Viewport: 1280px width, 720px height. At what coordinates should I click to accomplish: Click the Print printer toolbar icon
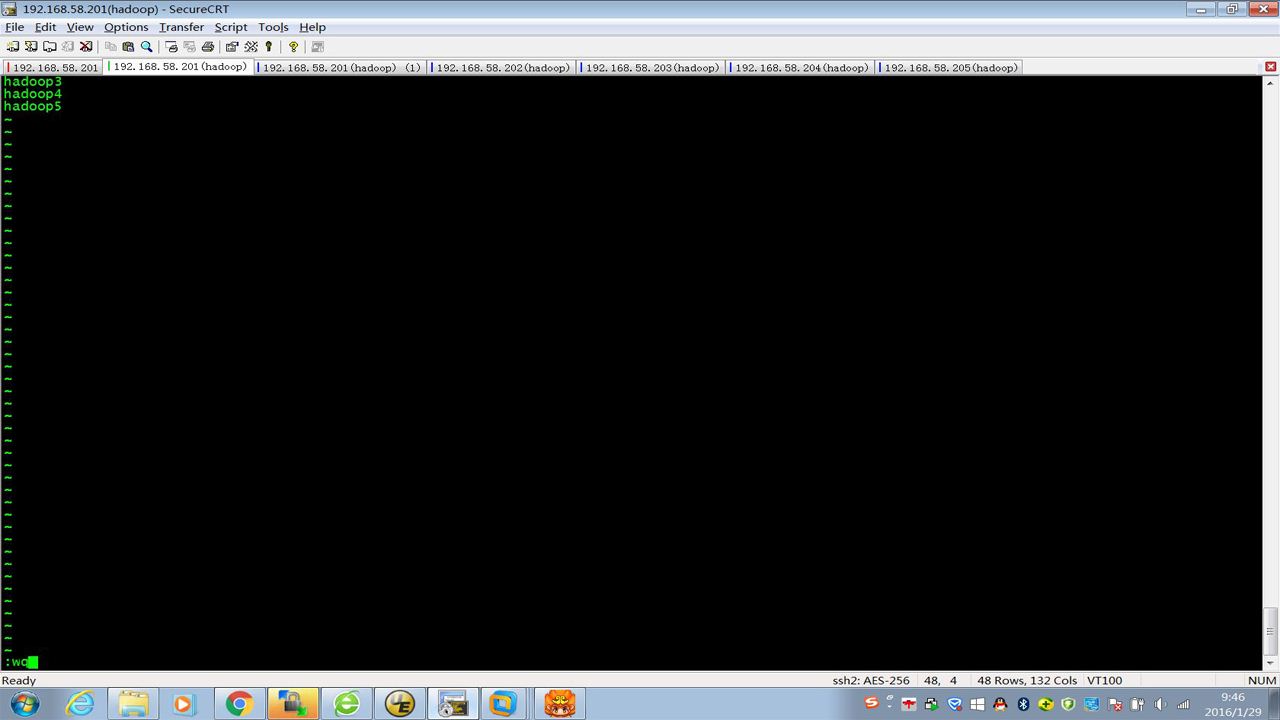point(208,47)
